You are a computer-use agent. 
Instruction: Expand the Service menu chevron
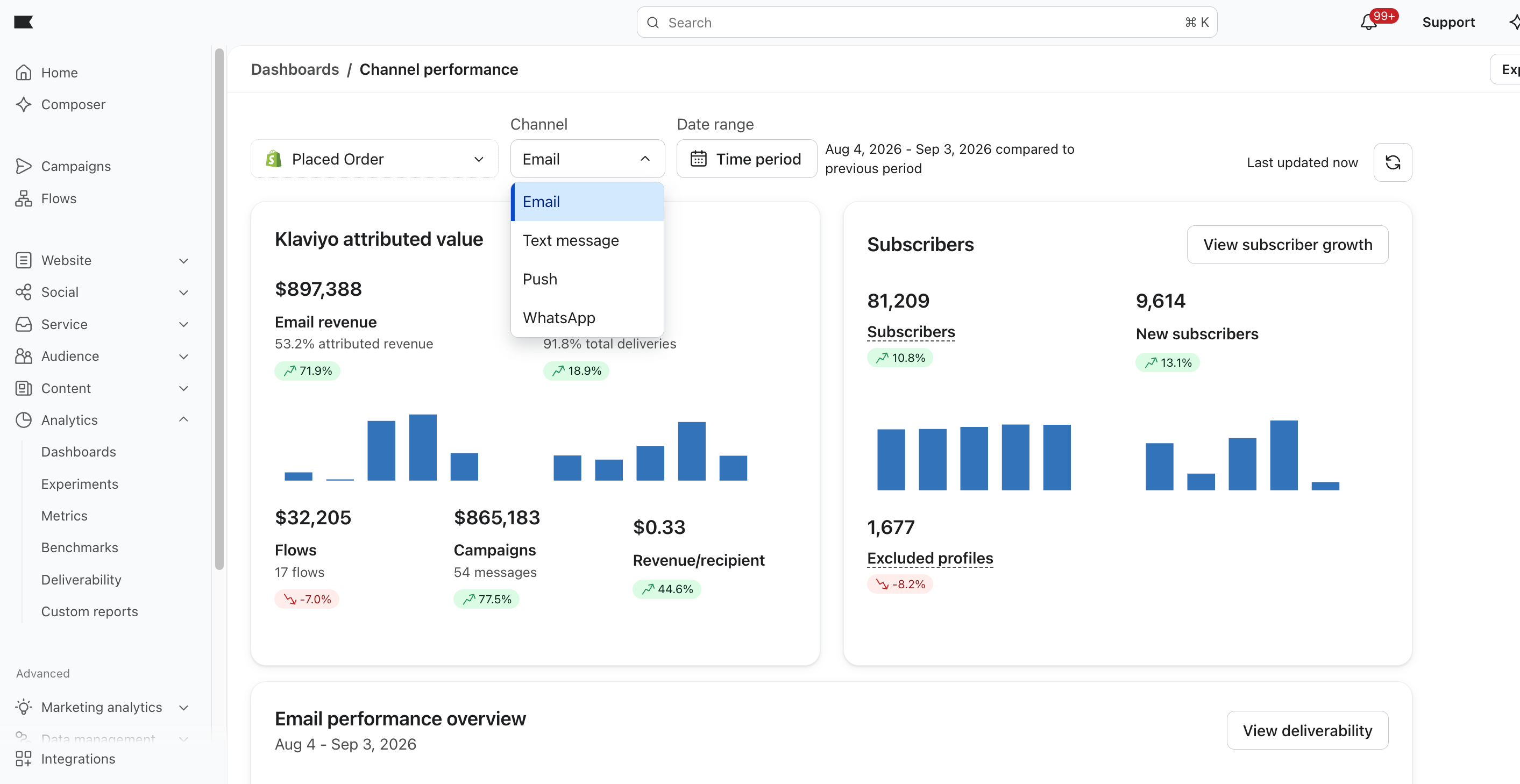pos(183,324)
